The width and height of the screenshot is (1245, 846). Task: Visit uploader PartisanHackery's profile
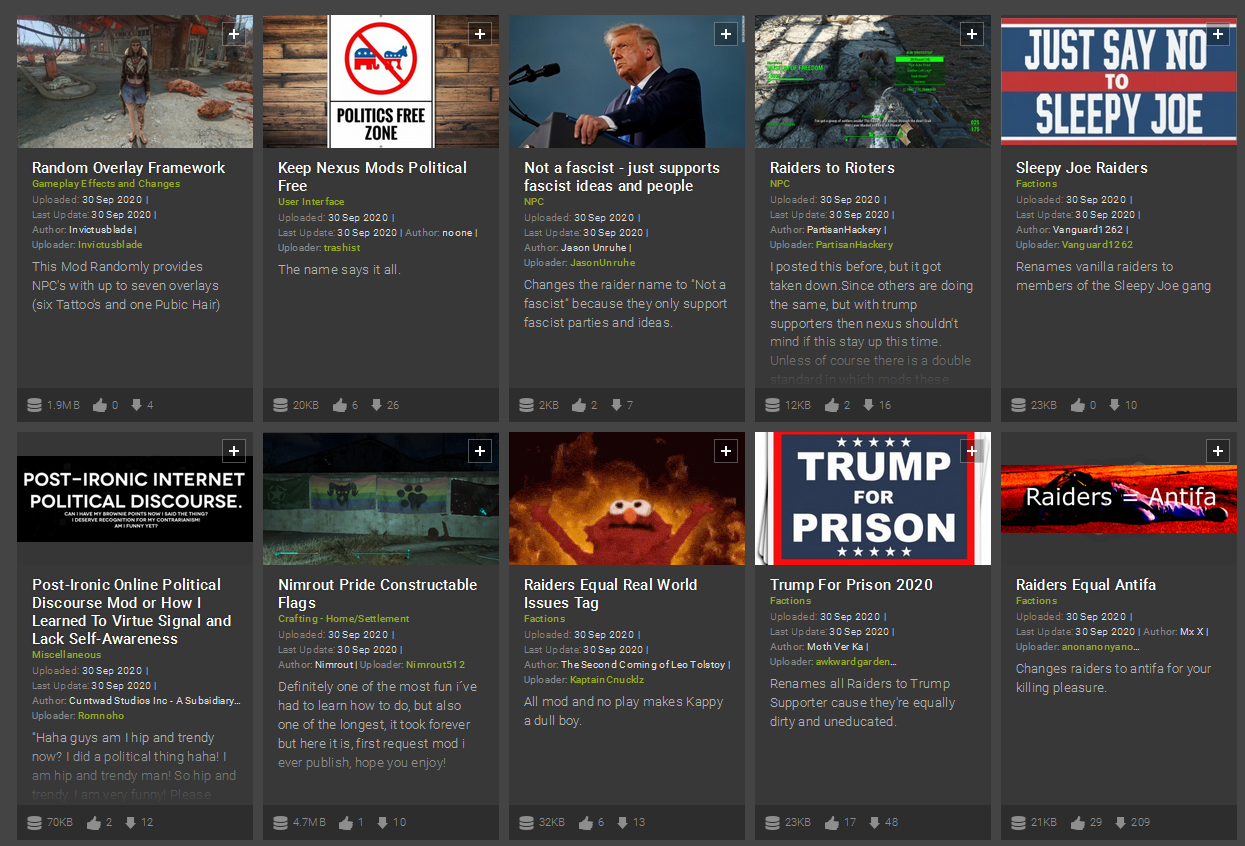854,245
